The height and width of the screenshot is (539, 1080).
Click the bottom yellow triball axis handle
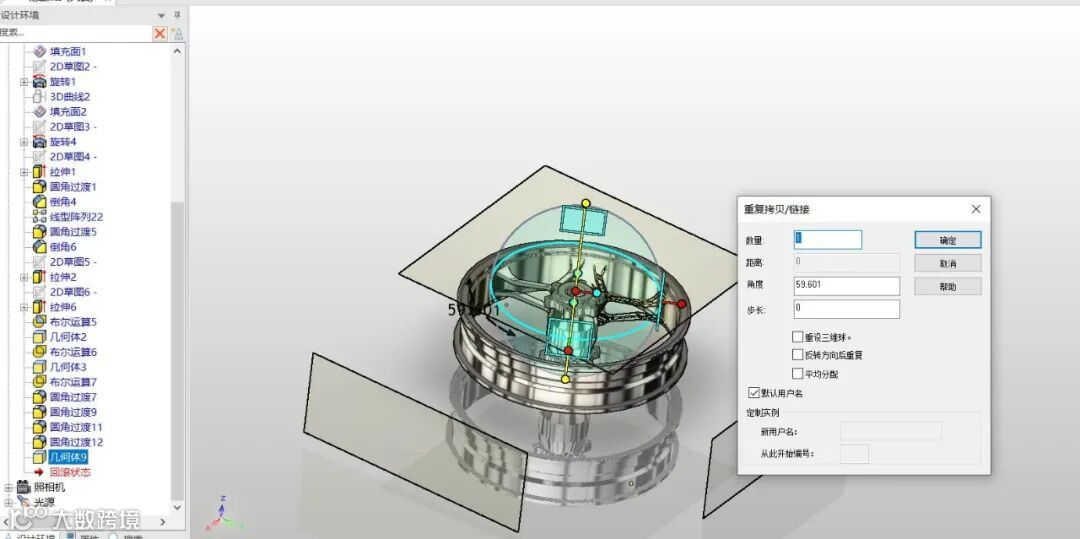click(x=565, y=379)
